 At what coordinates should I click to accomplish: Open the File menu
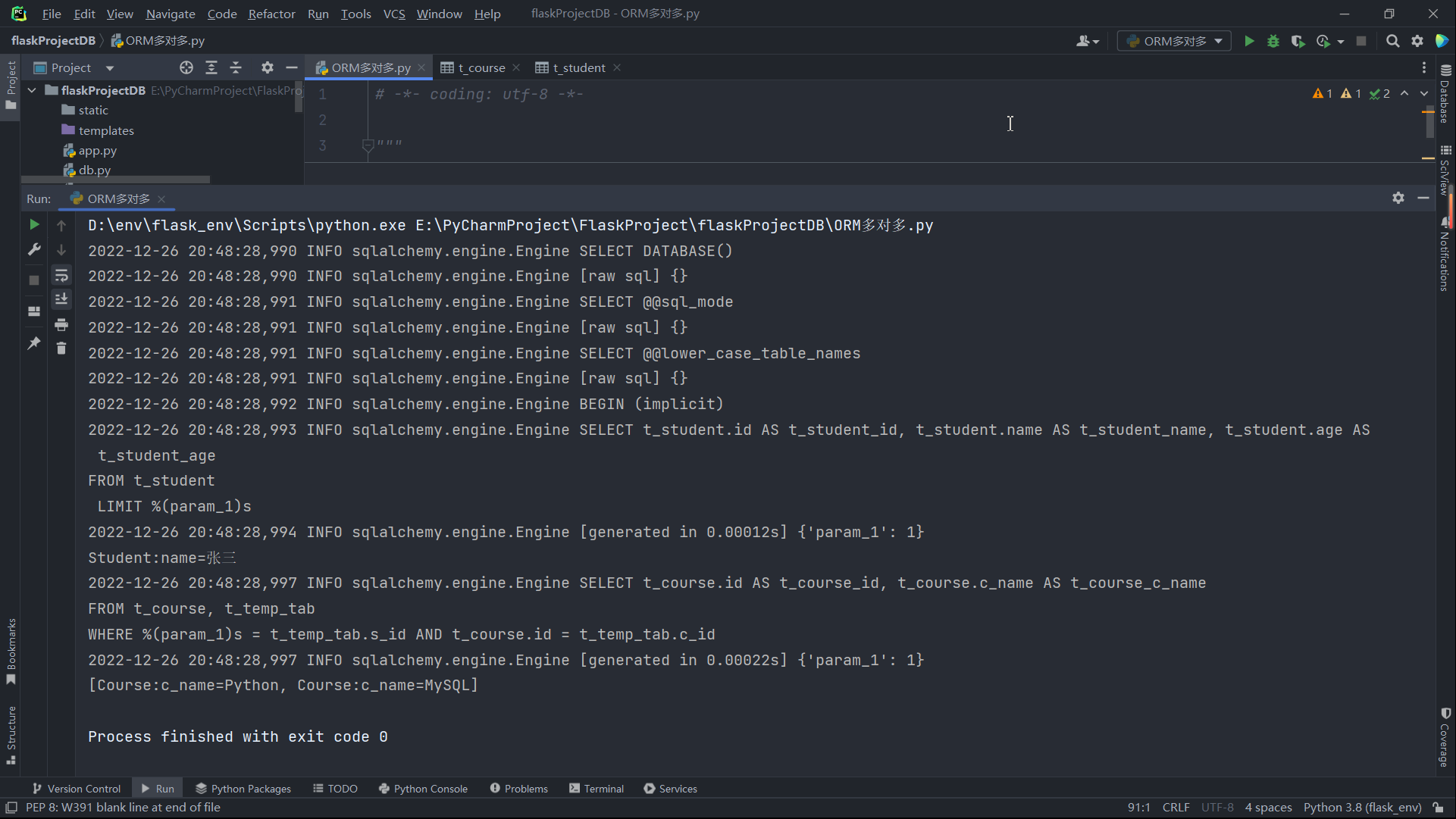point(52,14)
